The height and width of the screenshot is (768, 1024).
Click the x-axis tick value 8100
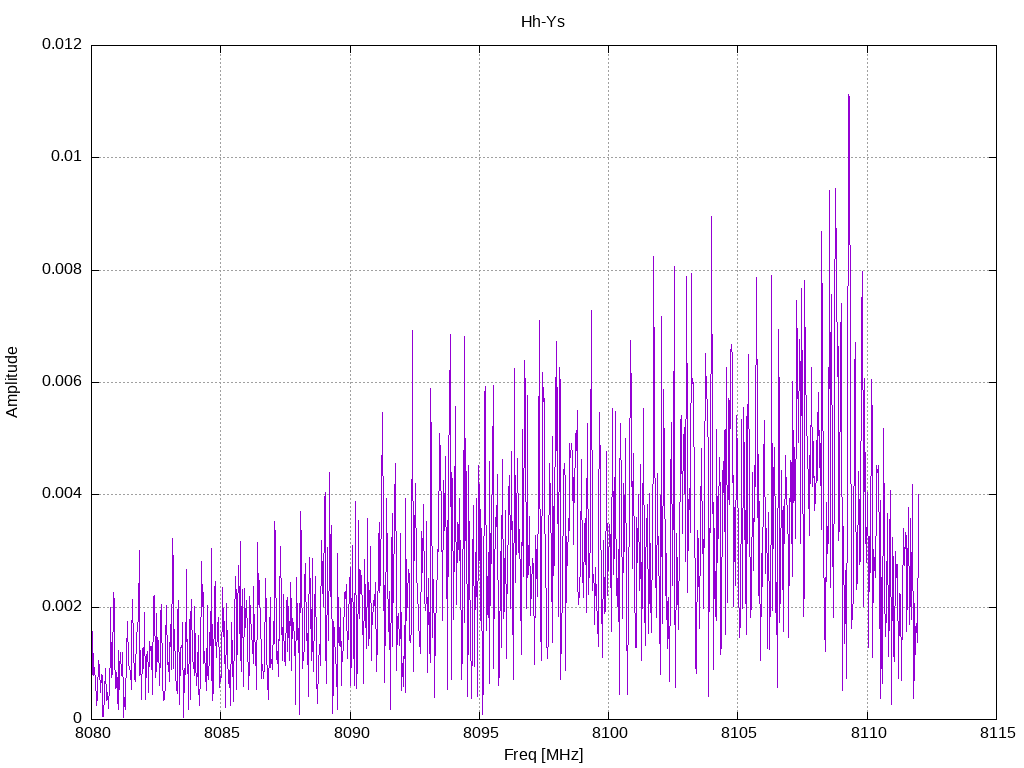tap(609, 733)
